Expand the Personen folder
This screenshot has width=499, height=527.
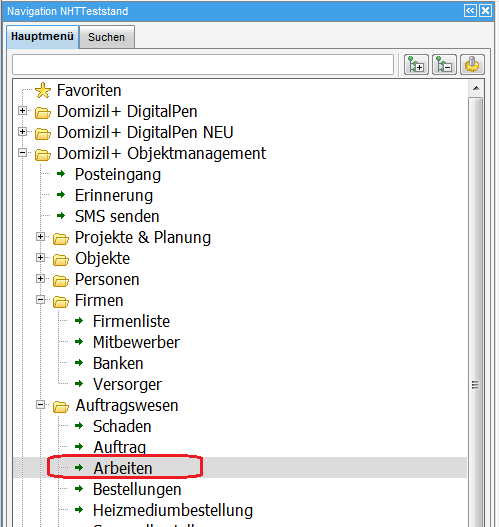tap(40, 279)
